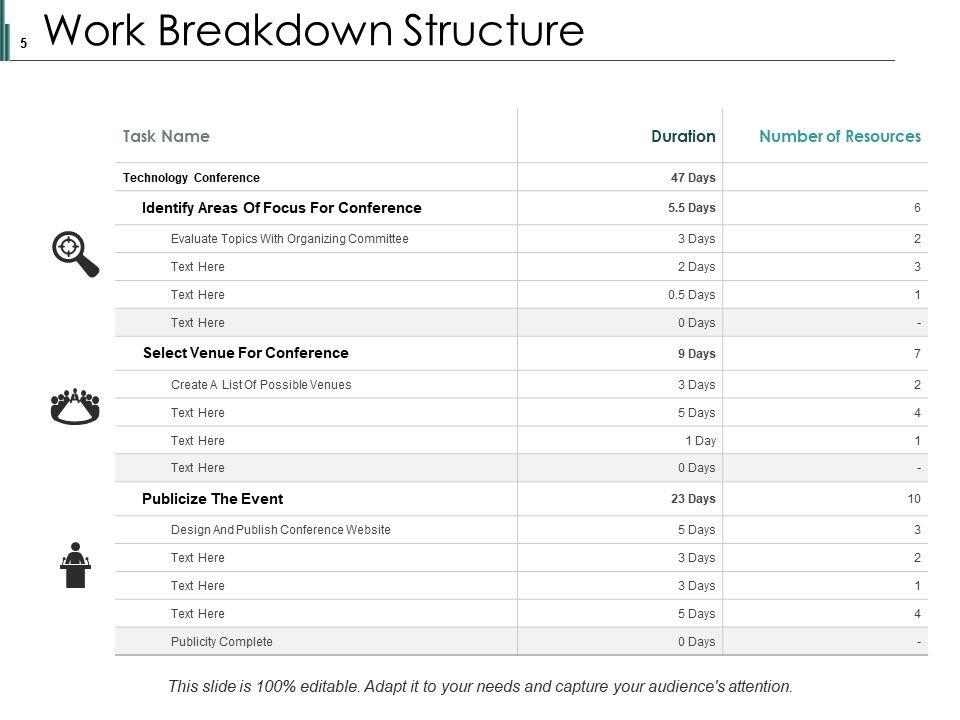Select the editable slide footer note text
Image resolution: width=960 pixels, height=720 pixels.
click(480, 687)
